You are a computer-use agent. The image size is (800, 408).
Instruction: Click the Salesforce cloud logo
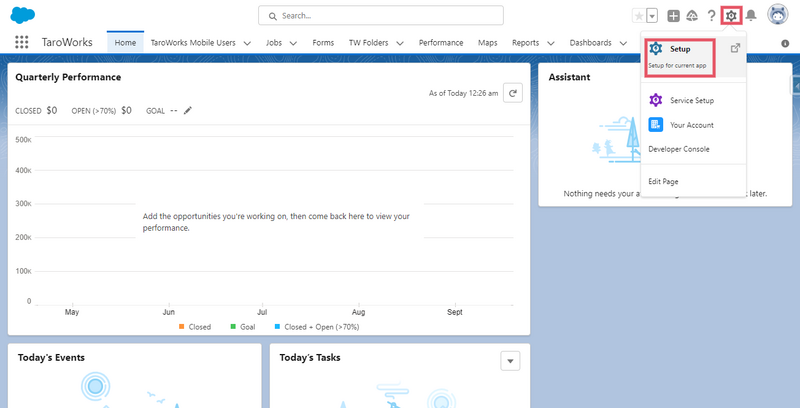click(22, 15)
